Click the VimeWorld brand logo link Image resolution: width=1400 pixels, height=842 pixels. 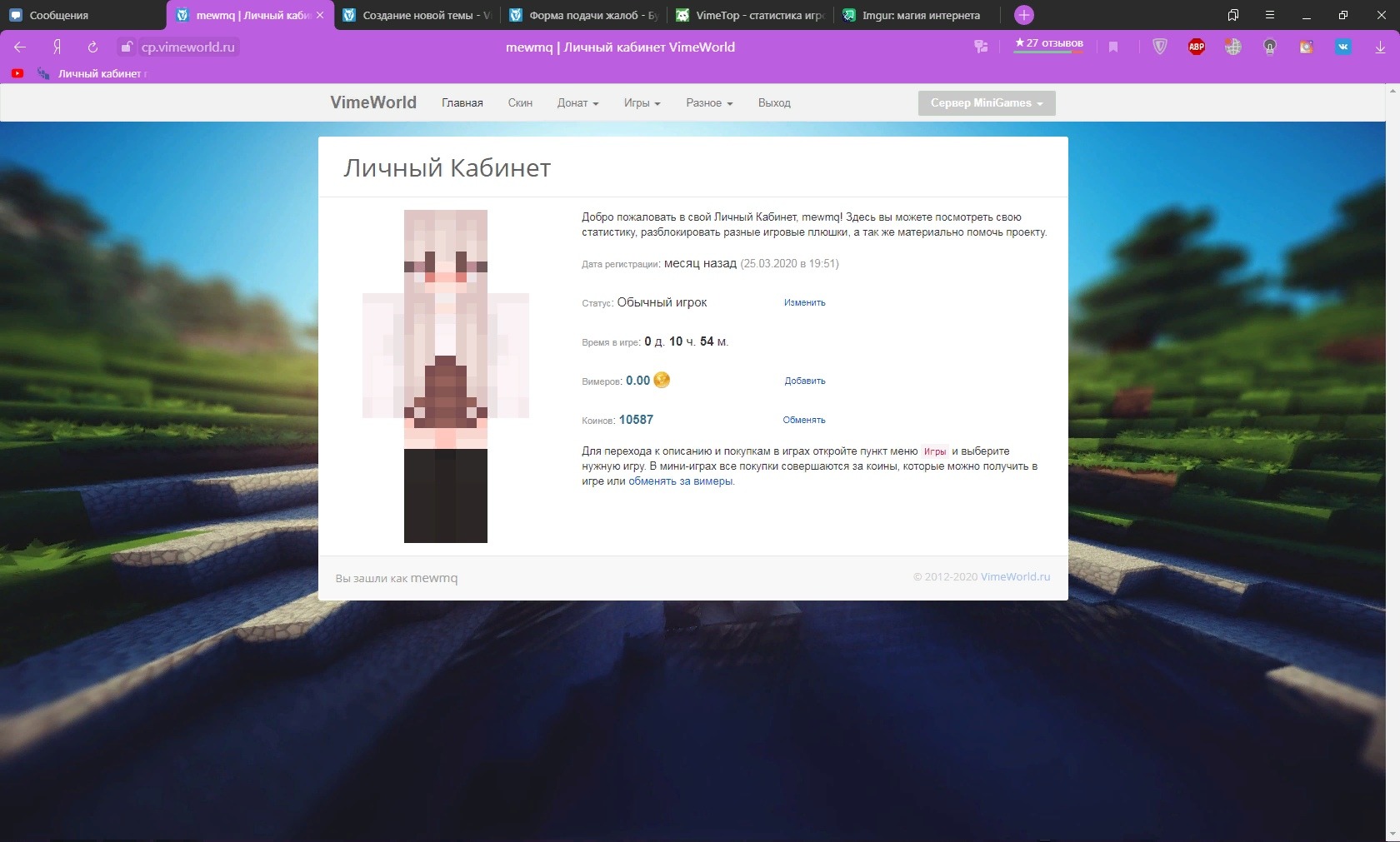tap(373, 102)
